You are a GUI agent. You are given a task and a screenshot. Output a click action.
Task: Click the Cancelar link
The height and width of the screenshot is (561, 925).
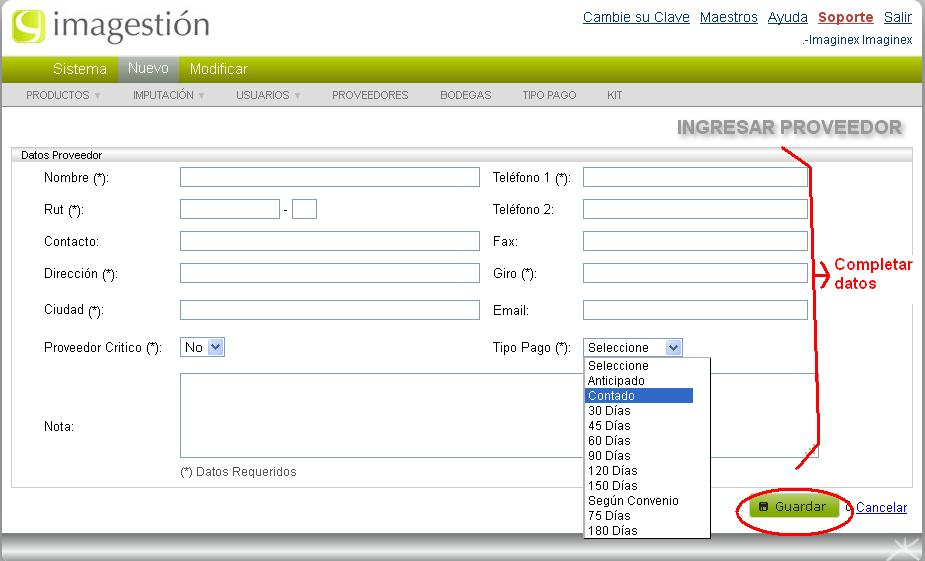[881, 507]
